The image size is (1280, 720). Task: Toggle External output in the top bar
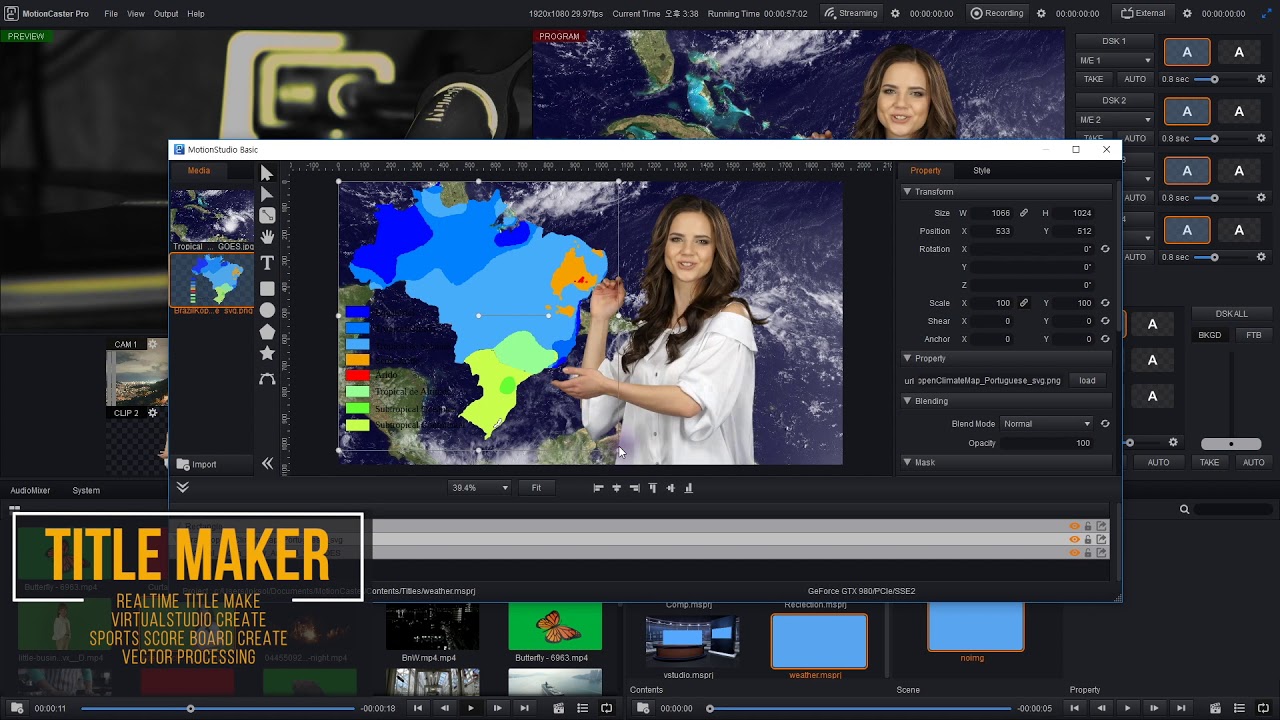(1142, 14)
